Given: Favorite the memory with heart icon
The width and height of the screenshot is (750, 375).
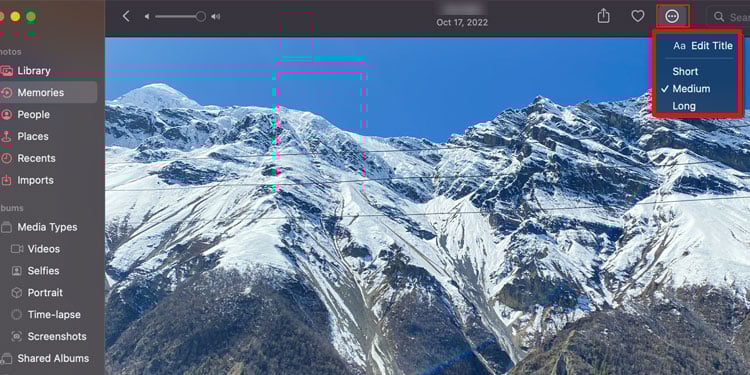Looking at the screenshot, I should (638, 16).
